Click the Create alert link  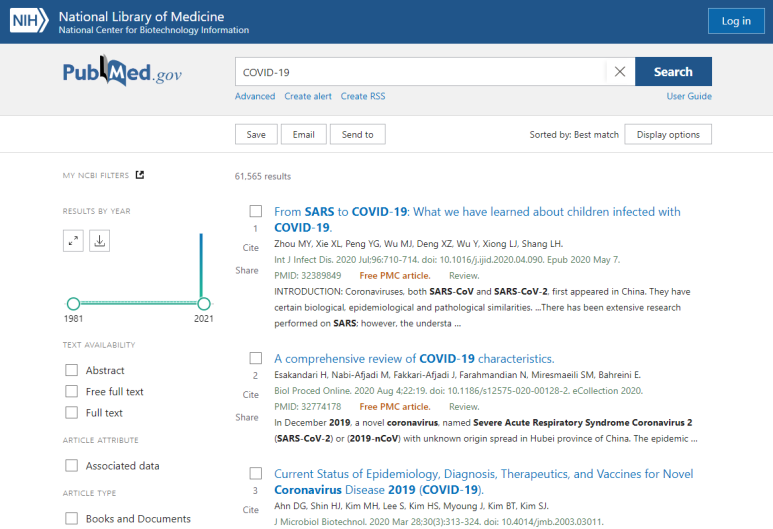coord(308,96)
